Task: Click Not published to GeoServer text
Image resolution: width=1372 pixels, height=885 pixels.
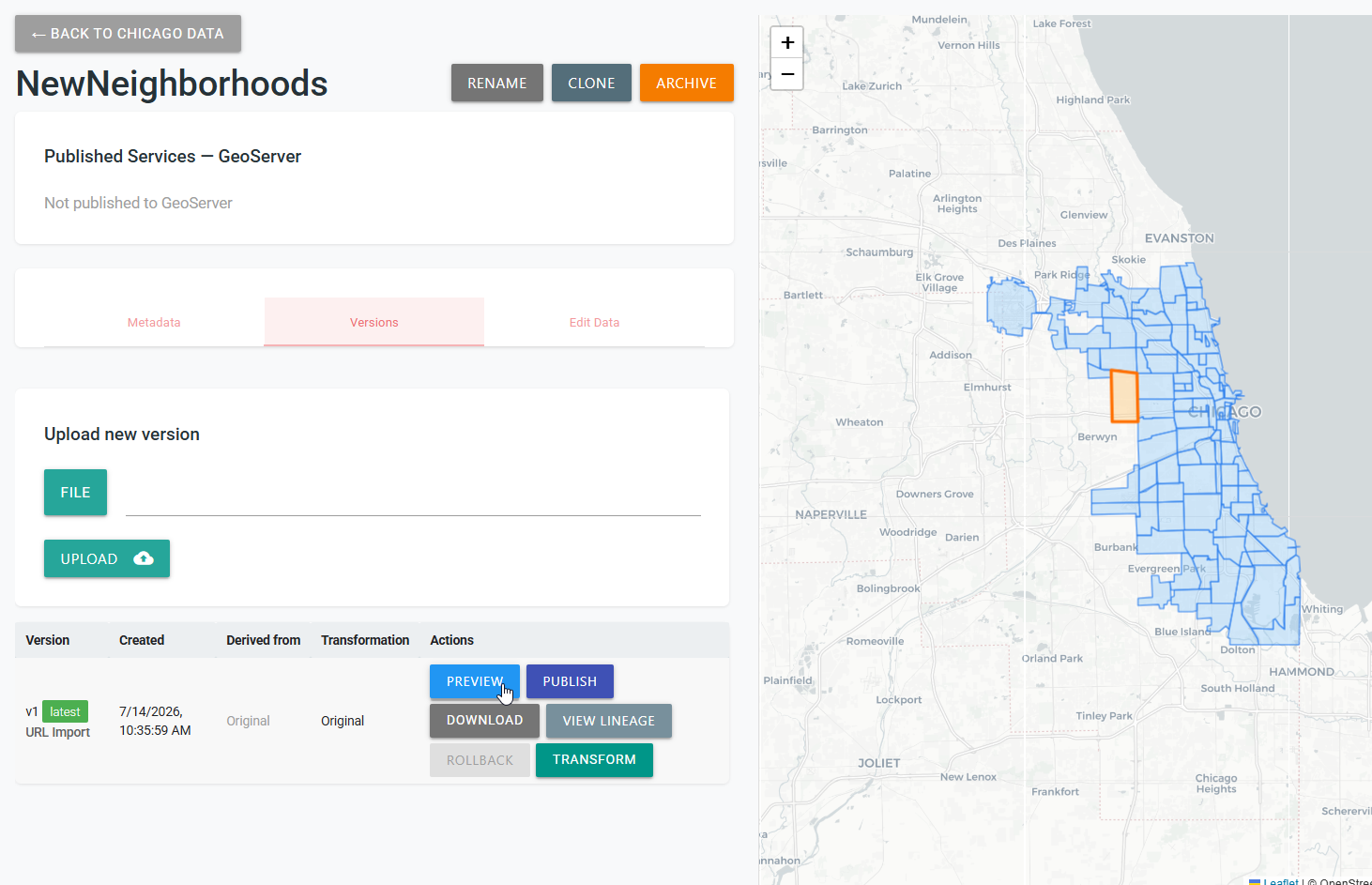Action: click(138, 203)
